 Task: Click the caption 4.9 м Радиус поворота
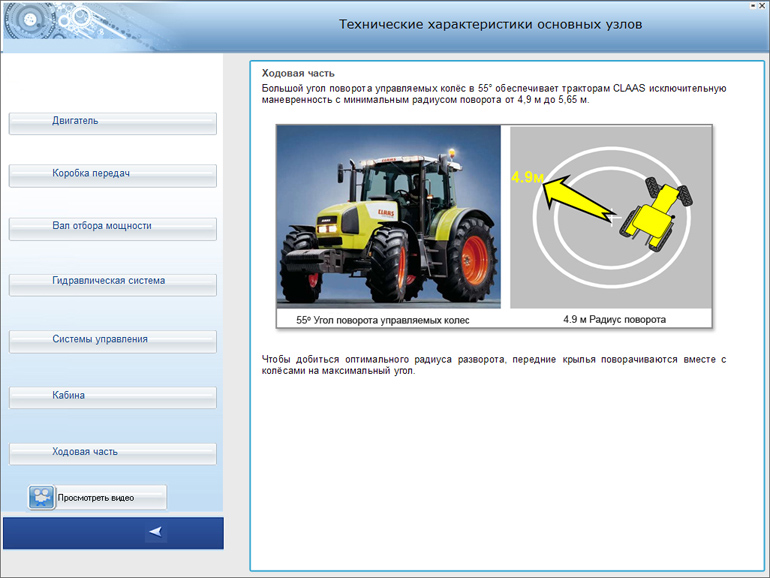[x=613, y=320]
